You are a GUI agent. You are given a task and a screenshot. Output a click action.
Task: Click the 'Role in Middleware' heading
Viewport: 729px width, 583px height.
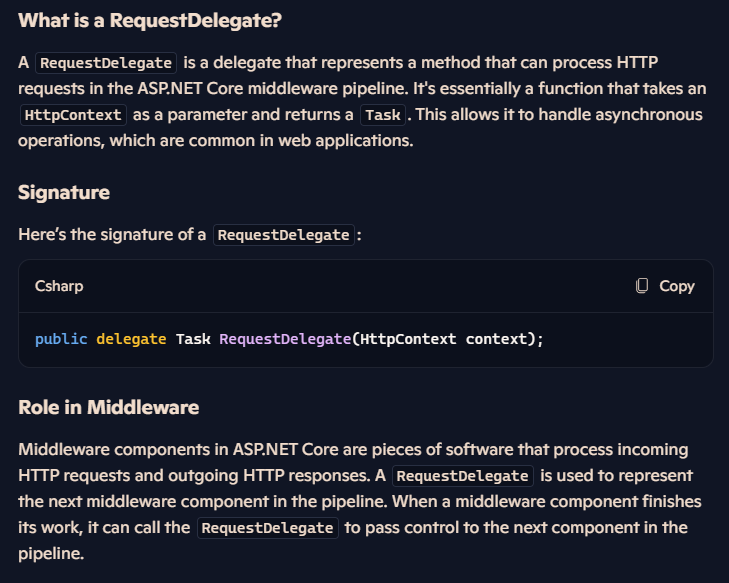tap(108, 407)
